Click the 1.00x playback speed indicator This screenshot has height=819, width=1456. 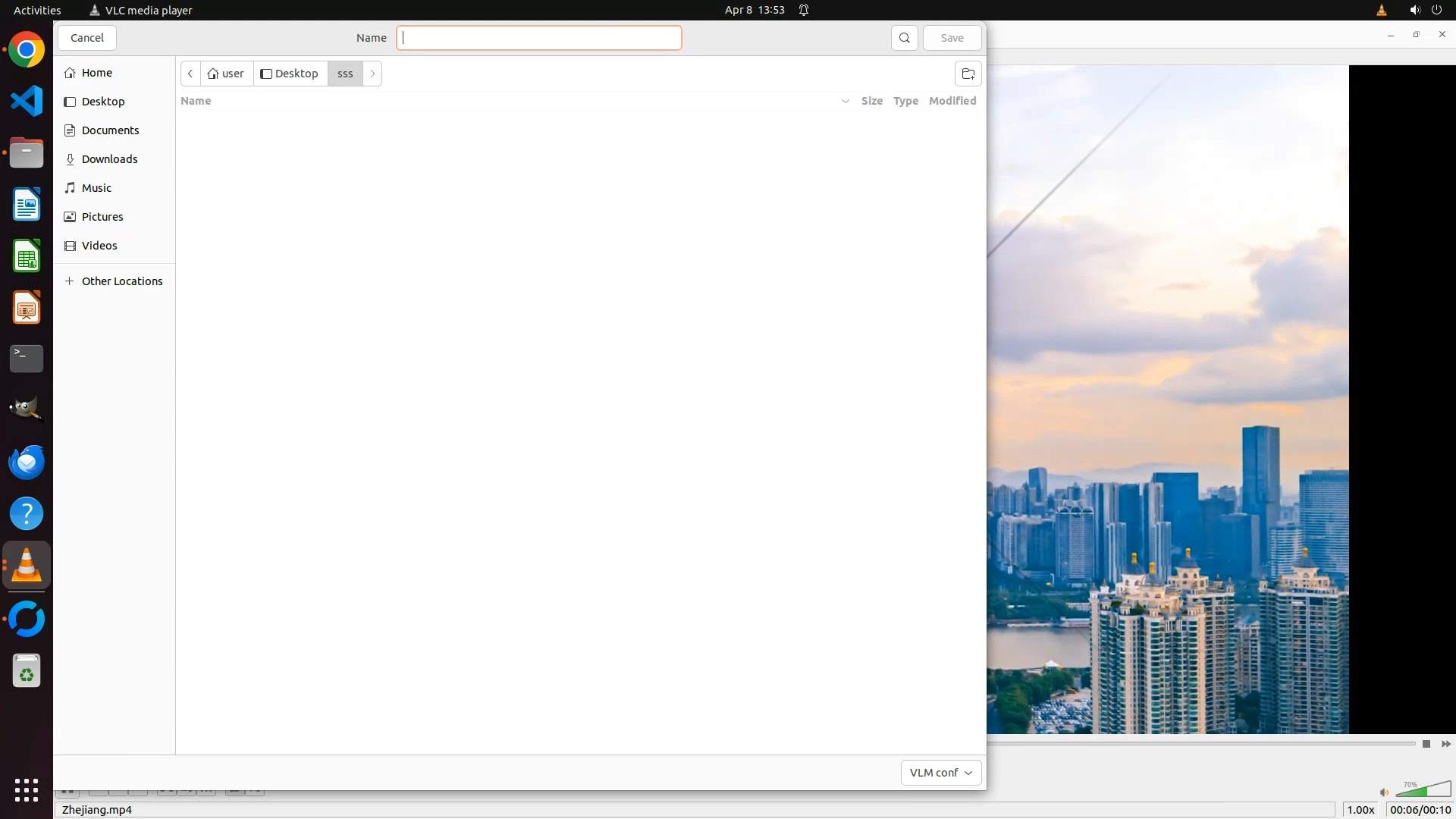1360,810
